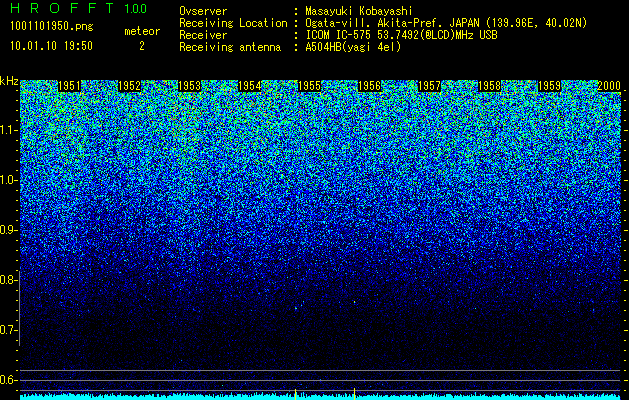Click the Receiving Location label
The height and width of the screenshot is (400, 629).
(233, 23)
